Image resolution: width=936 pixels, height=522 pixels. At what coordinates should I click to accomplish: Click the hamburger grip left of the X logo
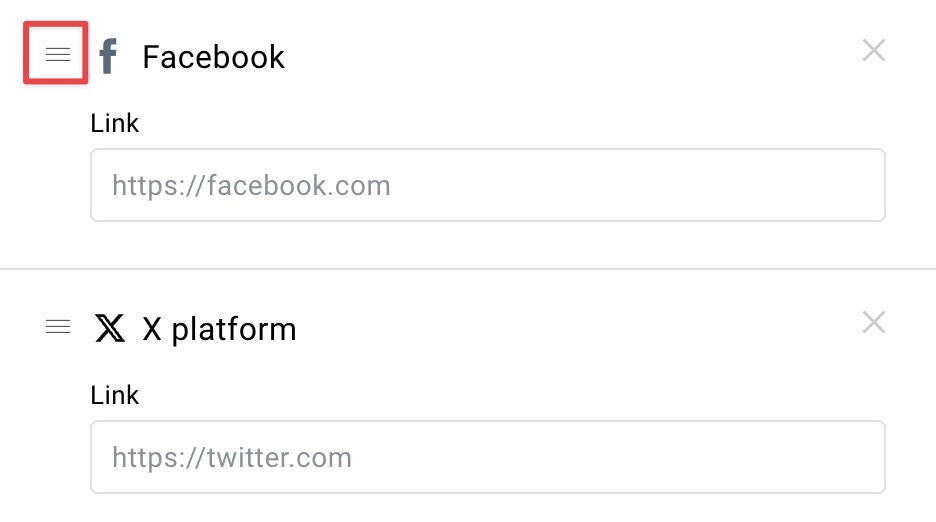[58, 326]
